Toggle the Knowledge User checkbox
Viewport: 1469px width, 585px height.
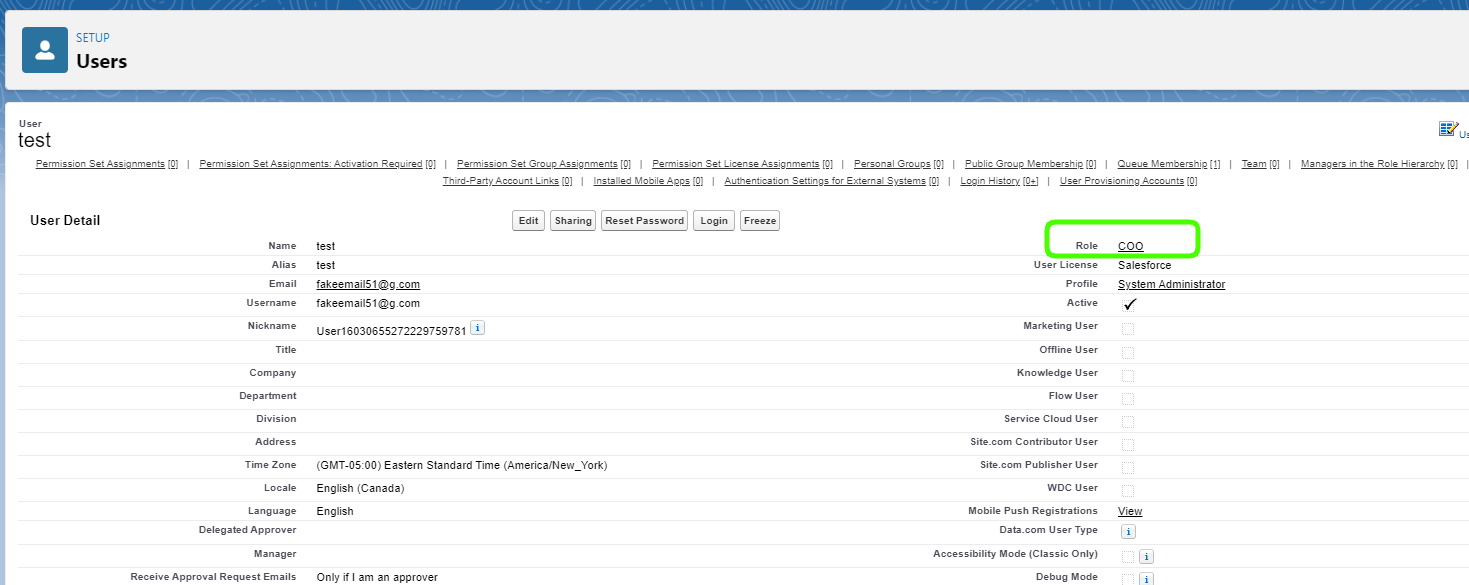1128,375
